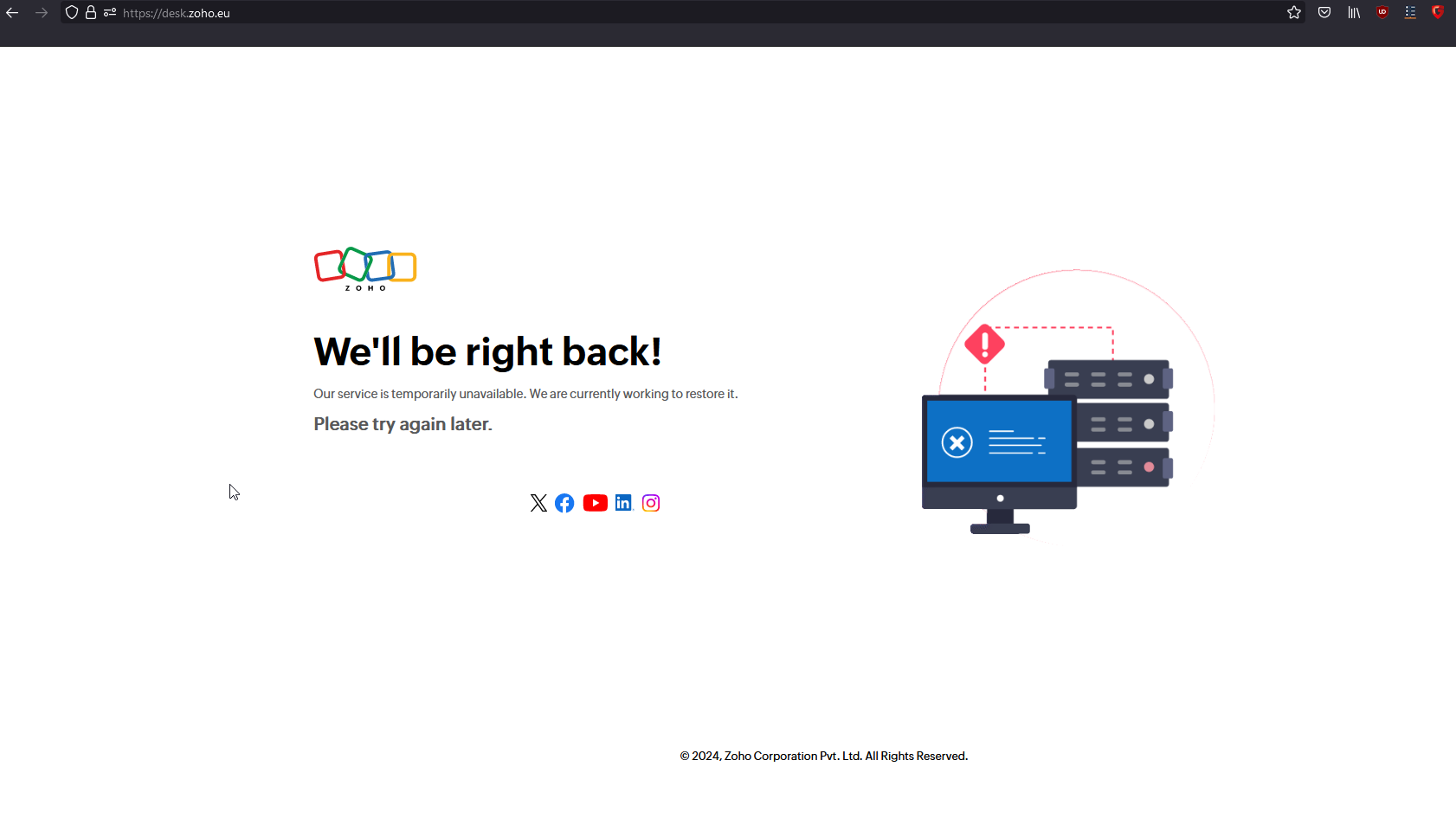Open Zoho's X (Twitter) profile icon
This screenshot has width=1456, height=831.
(x=538, y=503)
